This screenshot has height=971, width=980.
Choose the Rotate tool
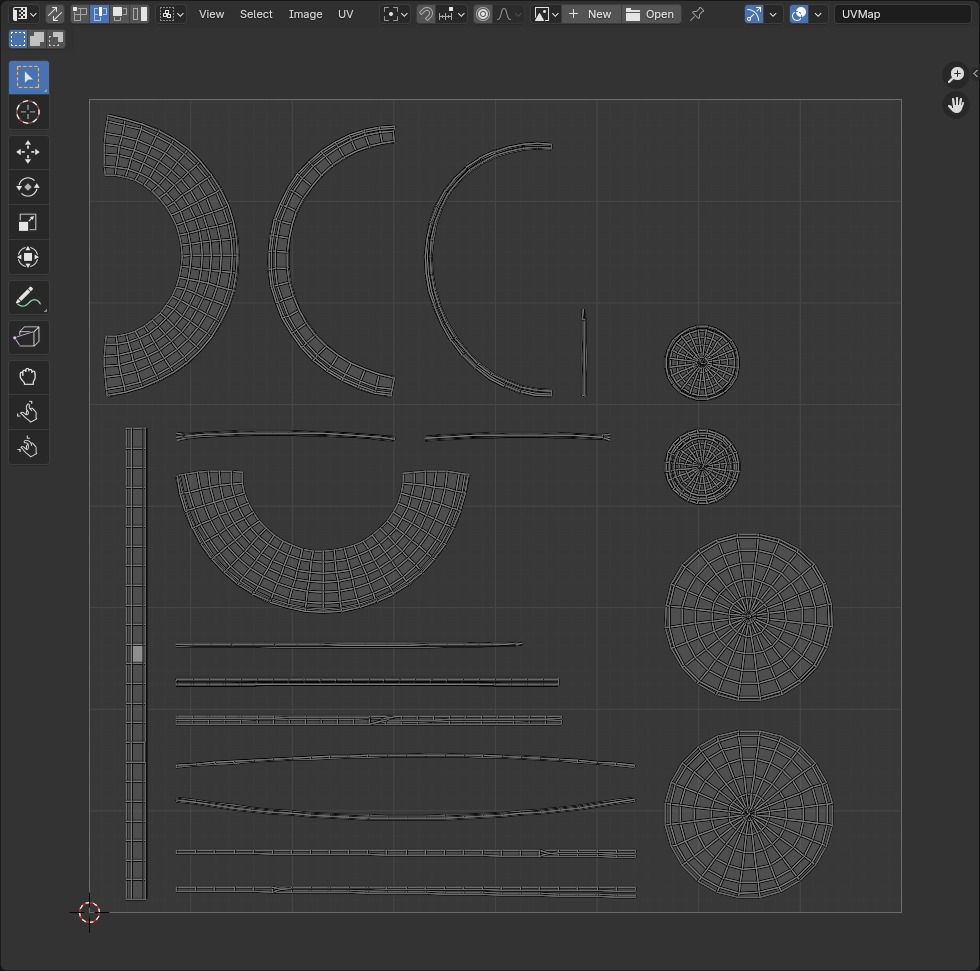[x=28, y=187]
